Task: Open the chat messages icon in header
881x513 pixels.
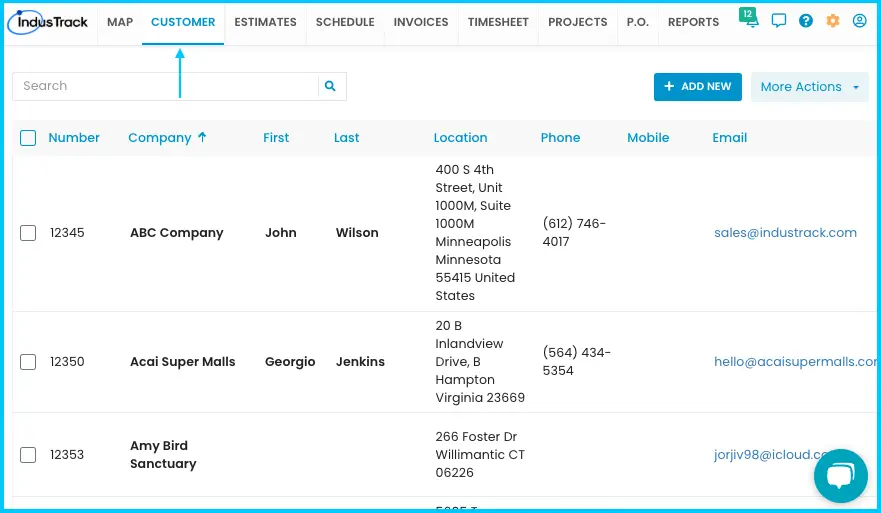Action: coord(779,21)
